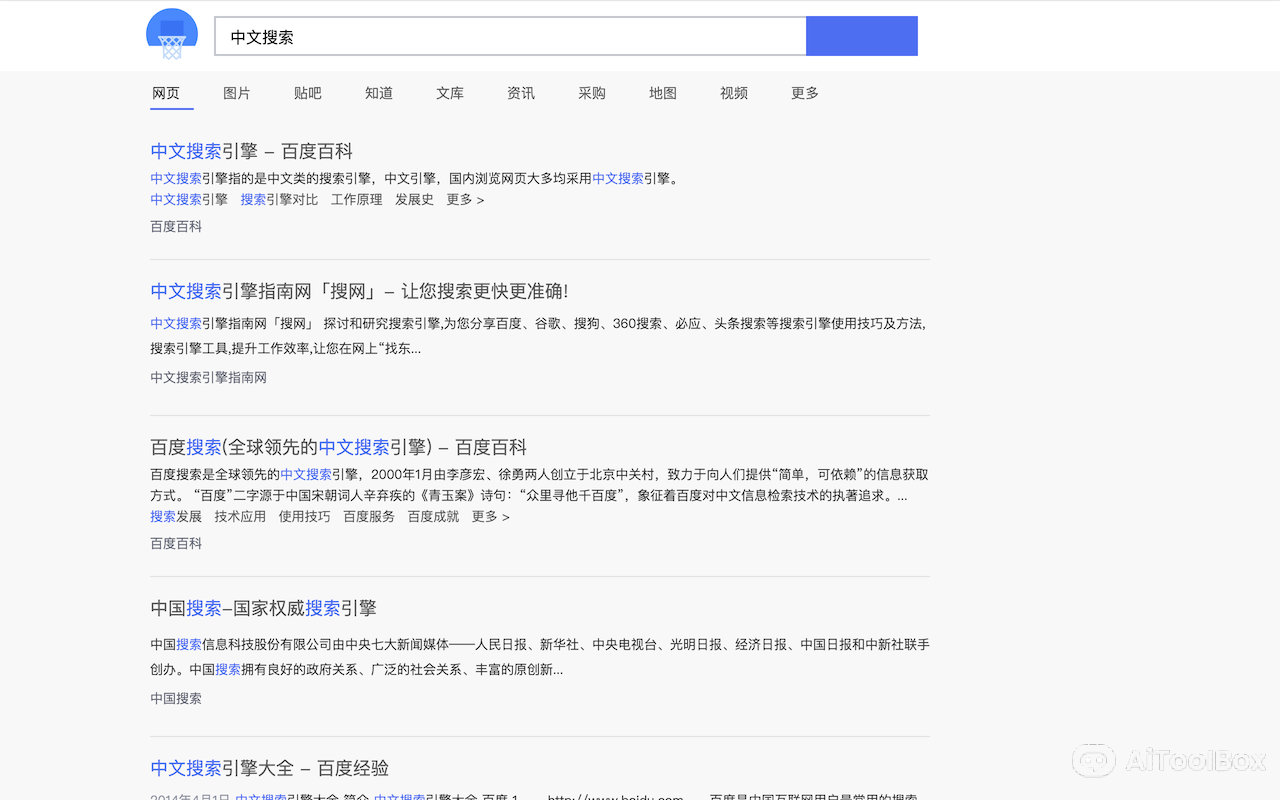
Task: Open the 知道 section
Action: pyautogui.click(x=379, y=93)
